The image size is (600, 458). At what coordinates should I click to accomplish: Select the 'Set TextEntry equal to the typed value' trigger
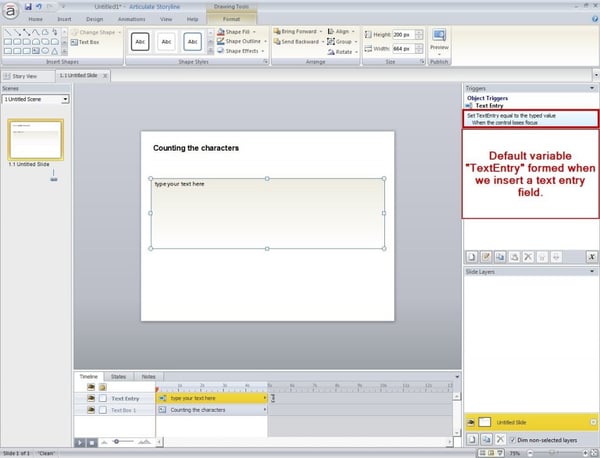point(530,119)
